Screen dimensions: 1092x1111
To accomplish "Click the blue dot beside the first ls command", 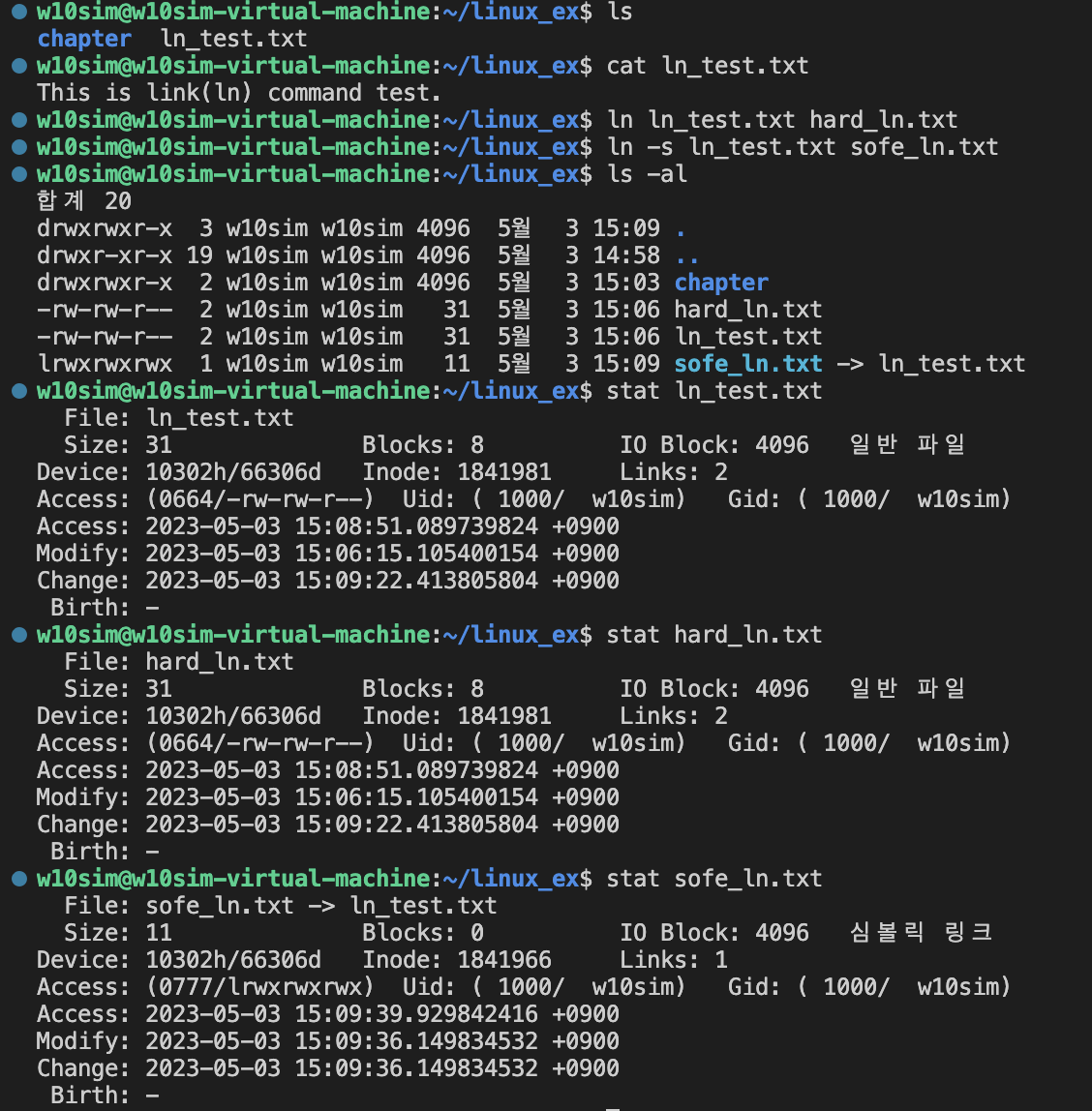I will pyautogui.click(x=19, y=11).
